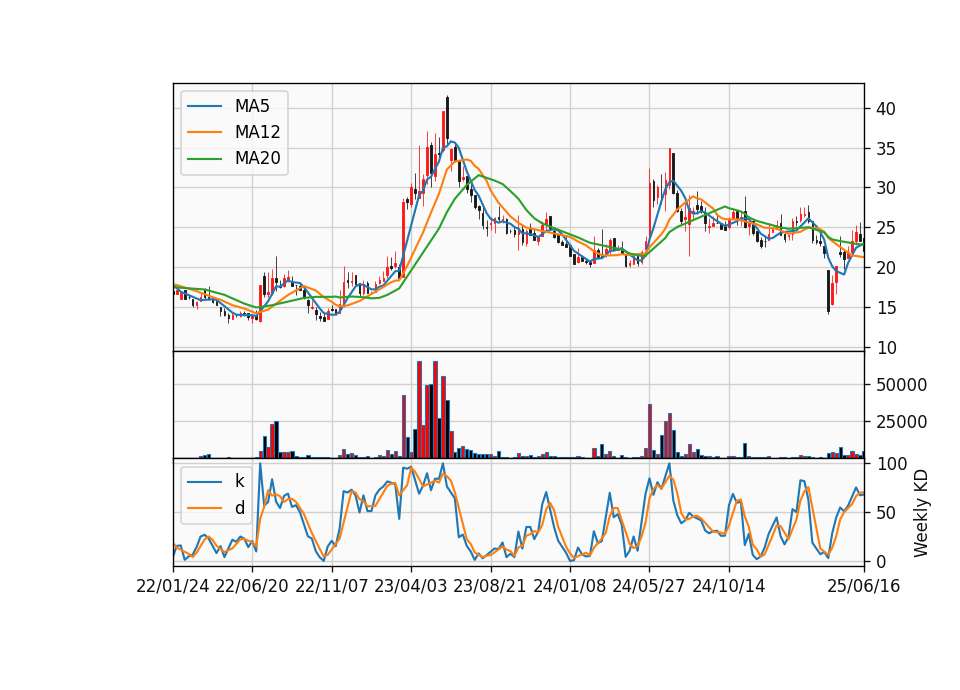Click the 10 price axis tick label
The height and width of the screenshot is (690, 960).
[886, 348]
